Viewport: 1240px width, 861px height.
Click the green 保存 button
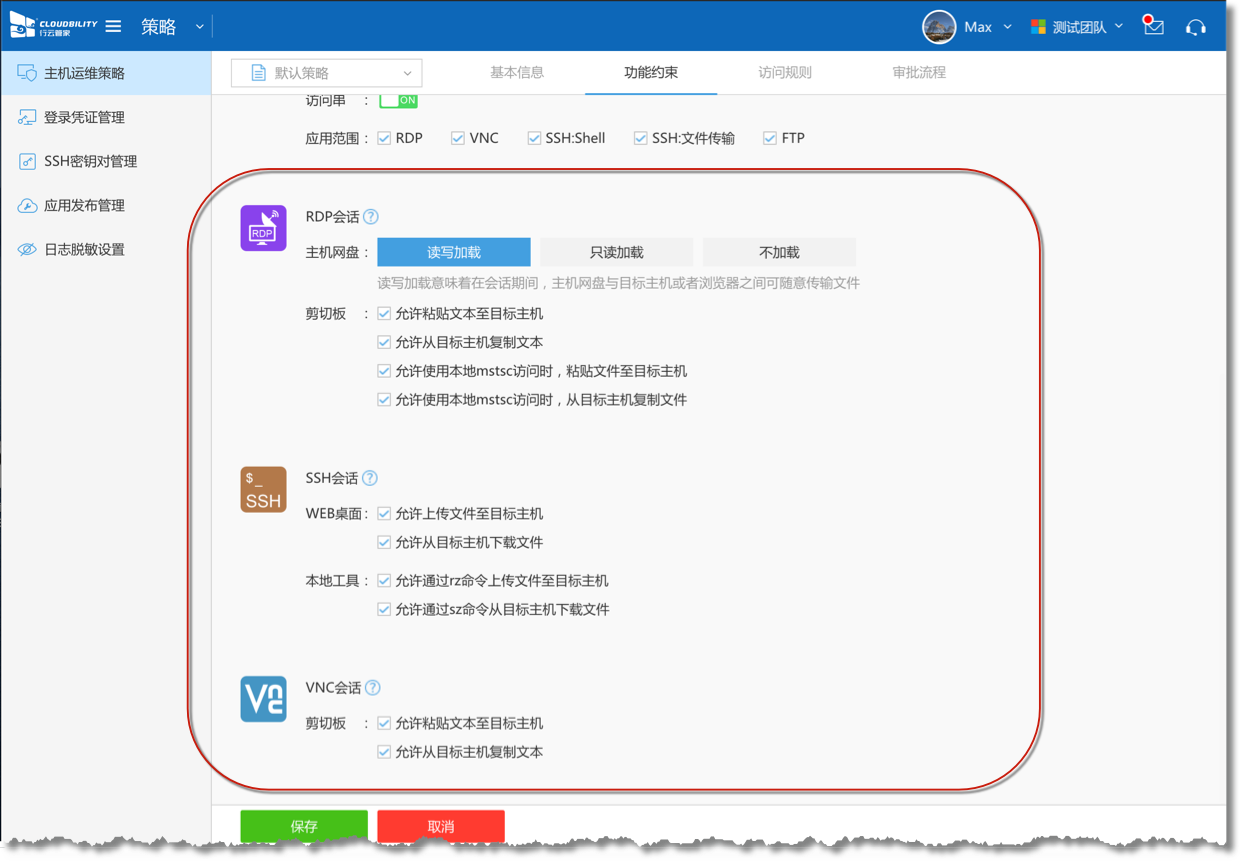304,827
